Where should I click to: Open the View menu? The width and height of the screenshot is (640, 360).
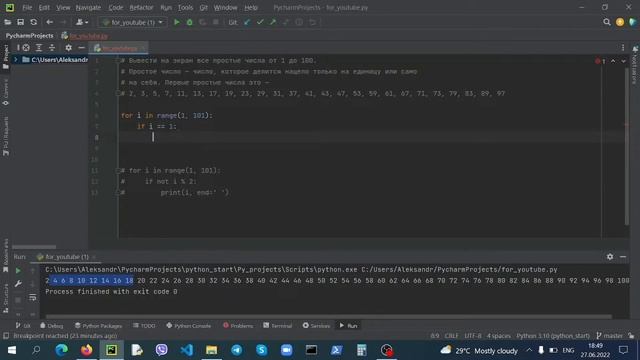click(x=63, y=7)
